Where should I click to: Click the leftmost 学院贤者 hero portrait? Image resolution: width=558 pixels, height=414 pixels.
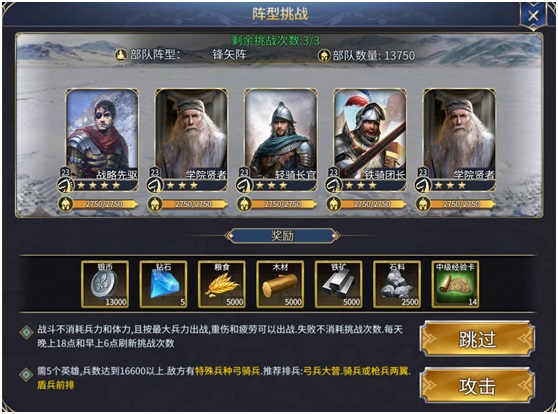pyautogui.click(x=191, y=140)
